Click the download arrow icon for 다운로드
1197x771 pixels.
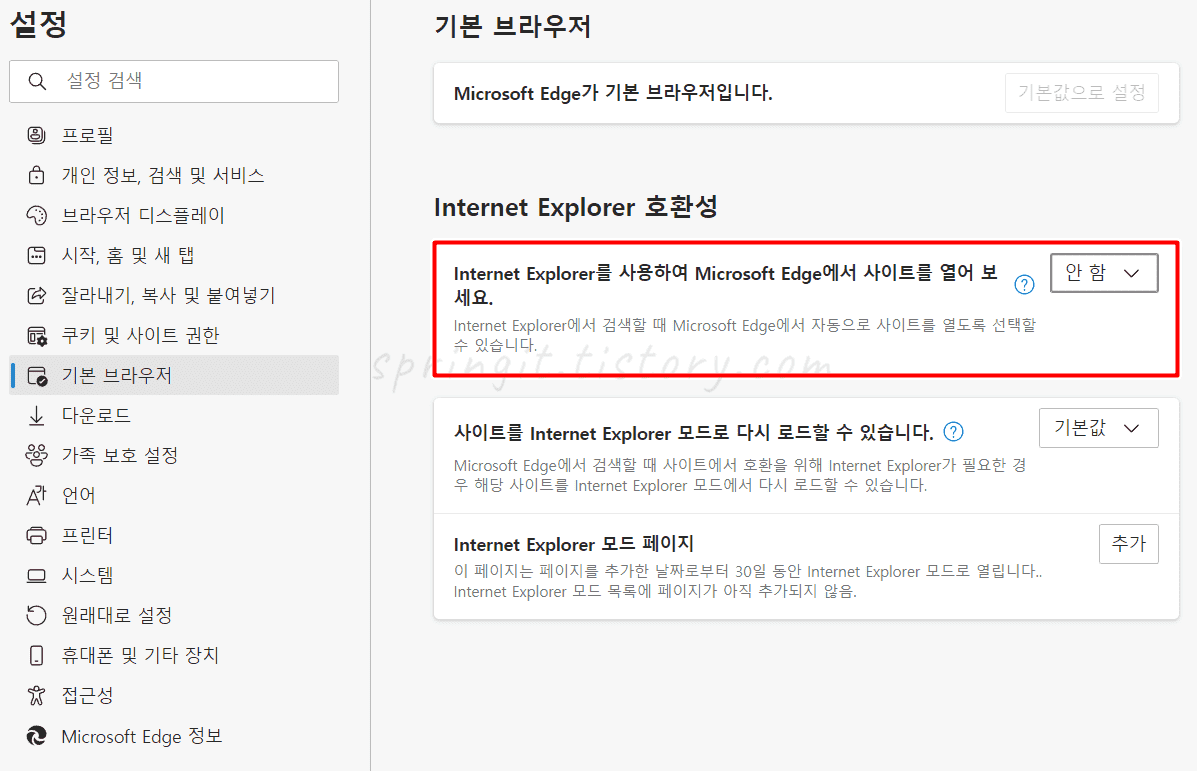[x=36, y=415]
